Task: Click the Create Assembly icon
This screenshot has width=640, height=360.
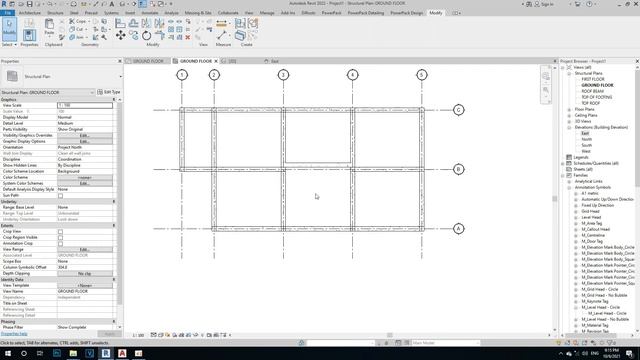Action: coord(240,23)
